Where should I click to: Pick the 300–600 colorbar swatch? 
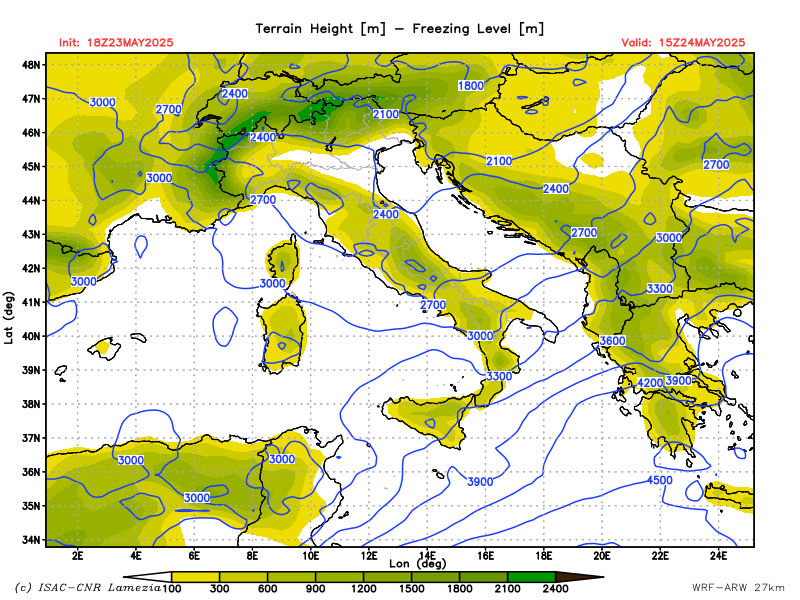point(243,577)
